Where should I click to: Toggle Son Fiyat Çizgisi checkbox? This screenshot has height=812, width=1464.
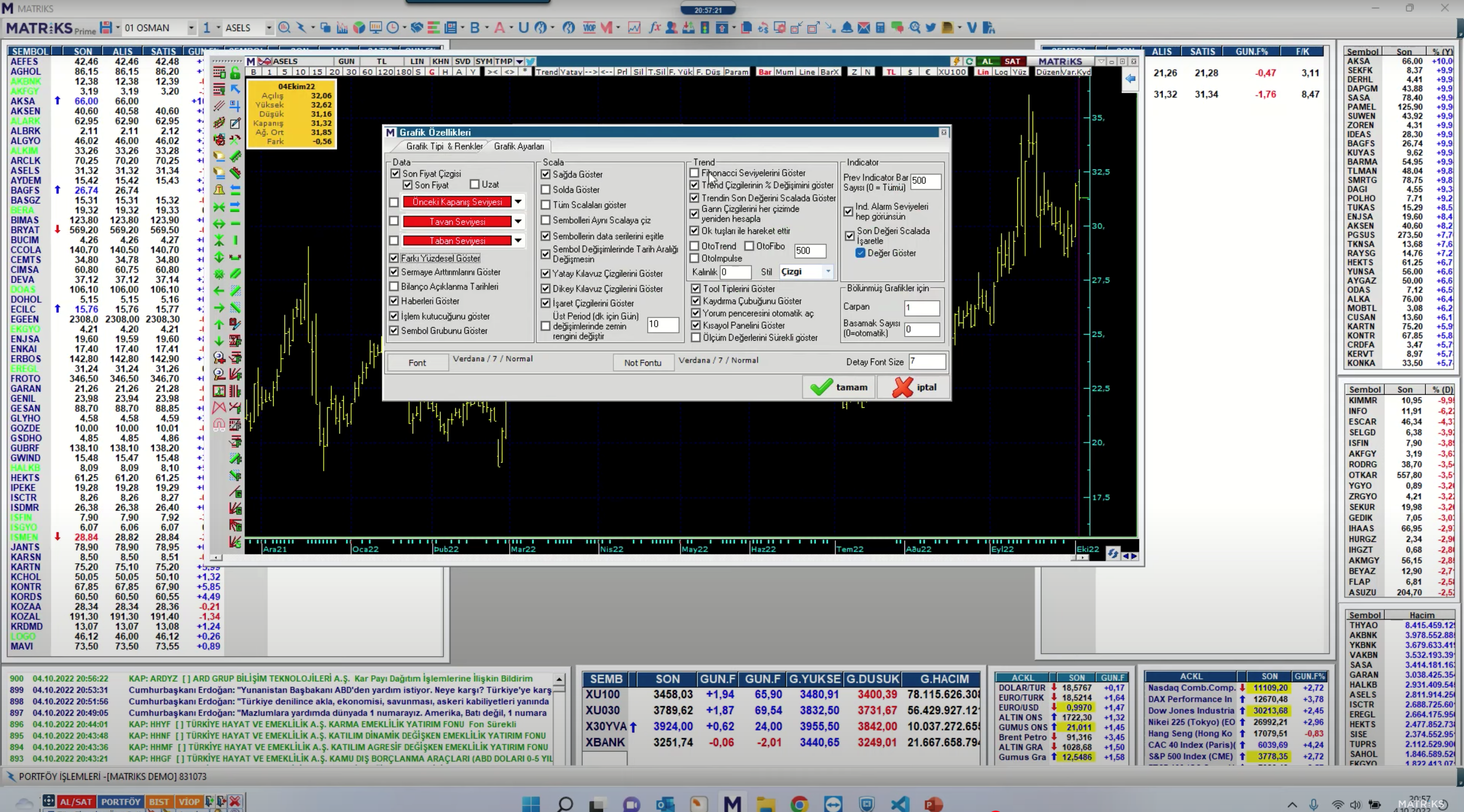[x=396, y=173]
